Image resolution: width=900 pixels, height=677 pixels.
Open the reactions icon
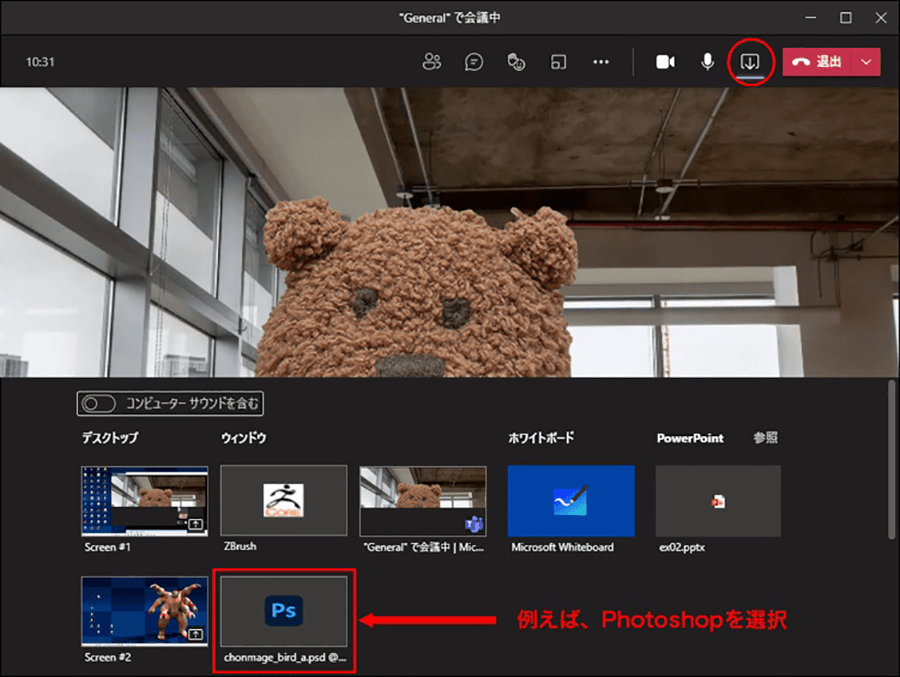(516, 62)
